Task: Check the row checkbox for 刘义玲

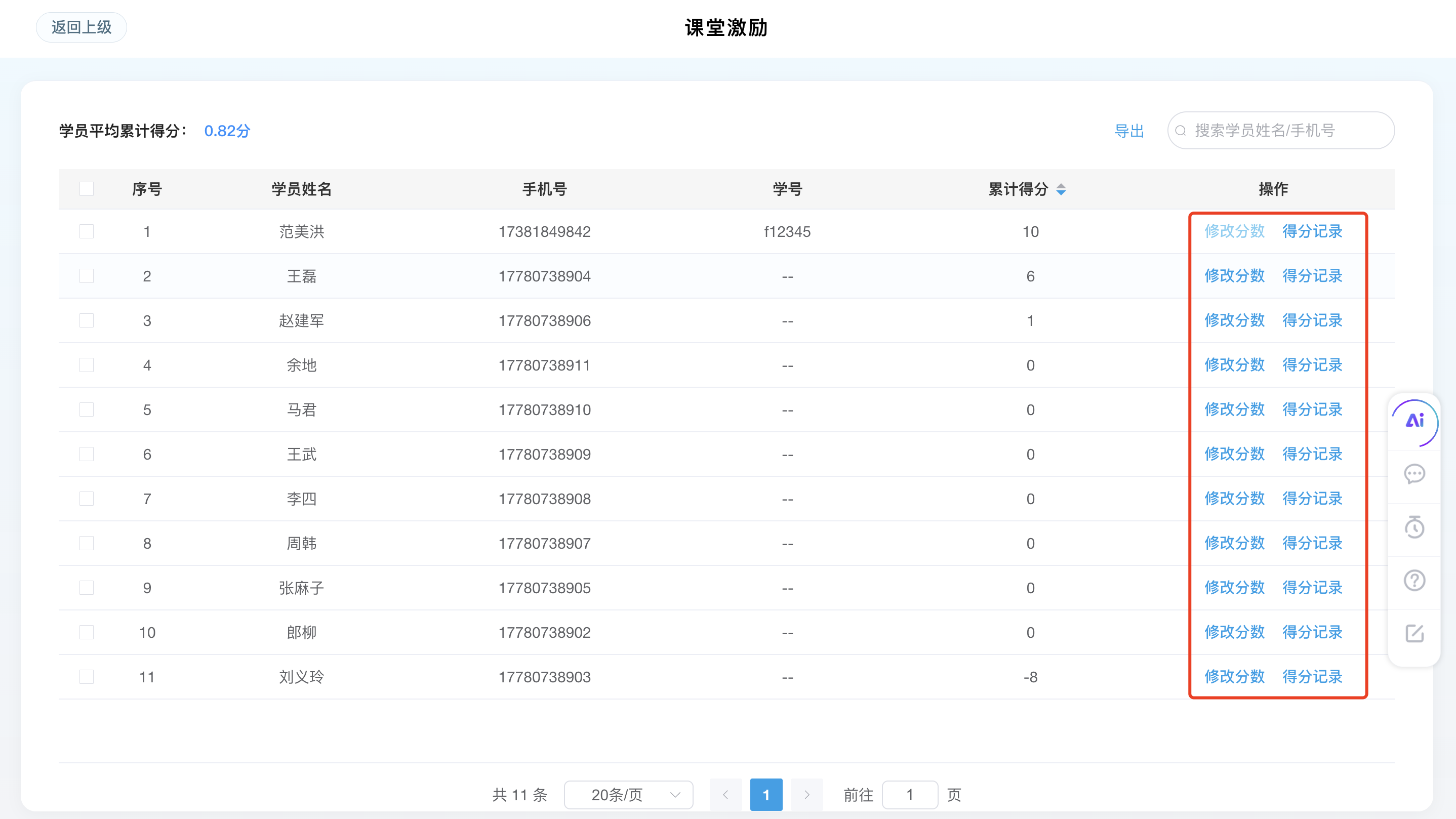Action: (x=86, y=677)
